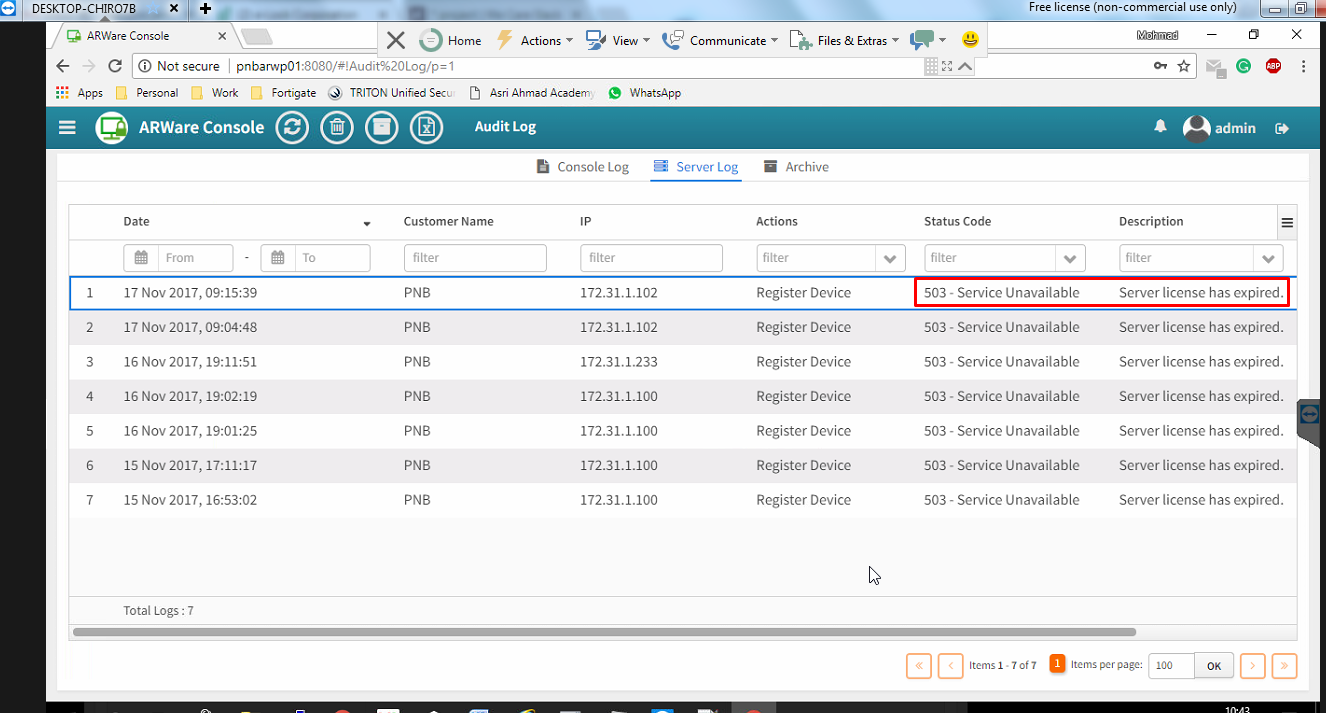1326x713 pixels.
Task: Open the grid column menu icon
Action: point(1287,223)
